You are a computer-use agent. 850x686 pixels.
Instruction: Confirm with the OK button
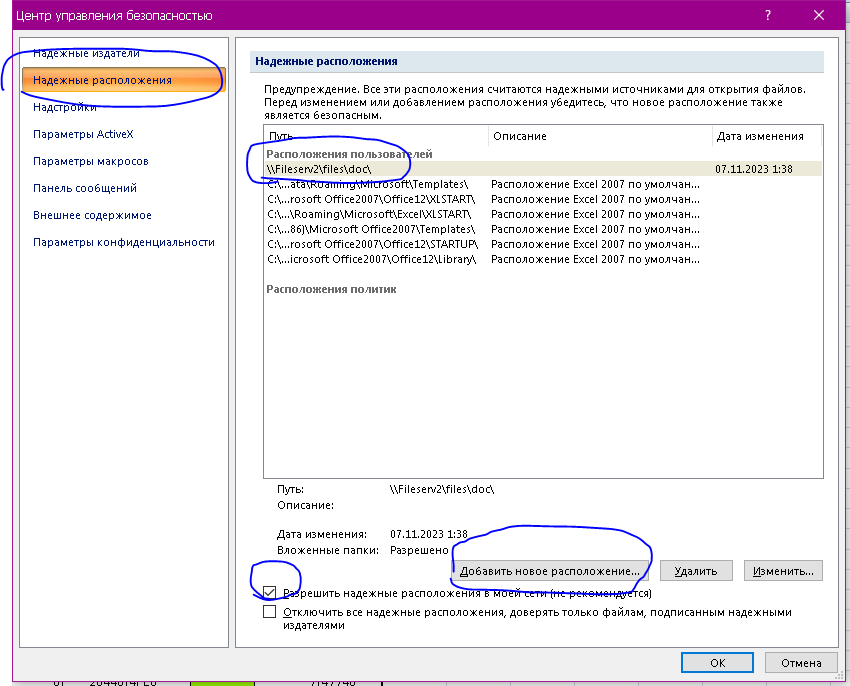(717, 662)
